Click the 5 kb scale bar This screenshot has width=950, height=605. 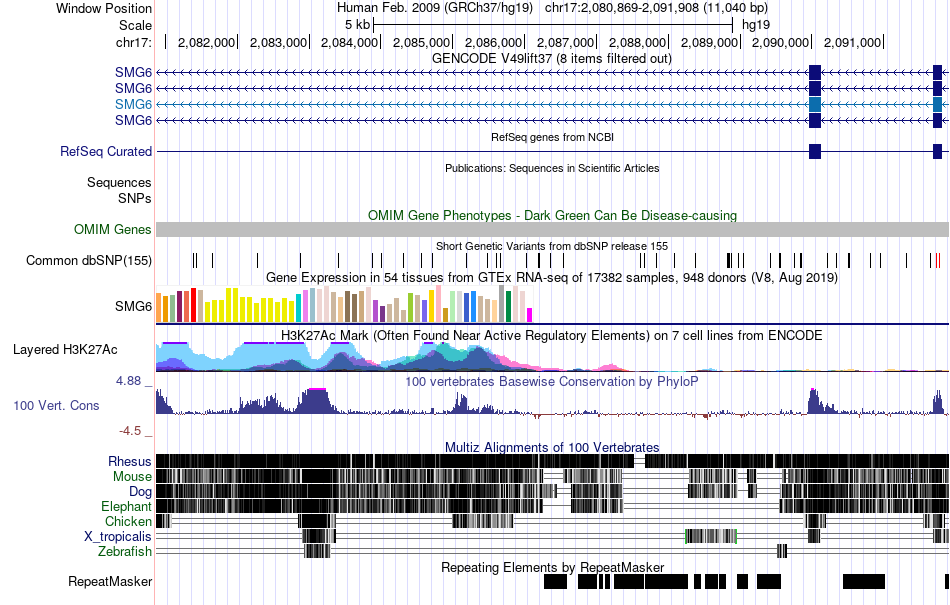point(553,25)
